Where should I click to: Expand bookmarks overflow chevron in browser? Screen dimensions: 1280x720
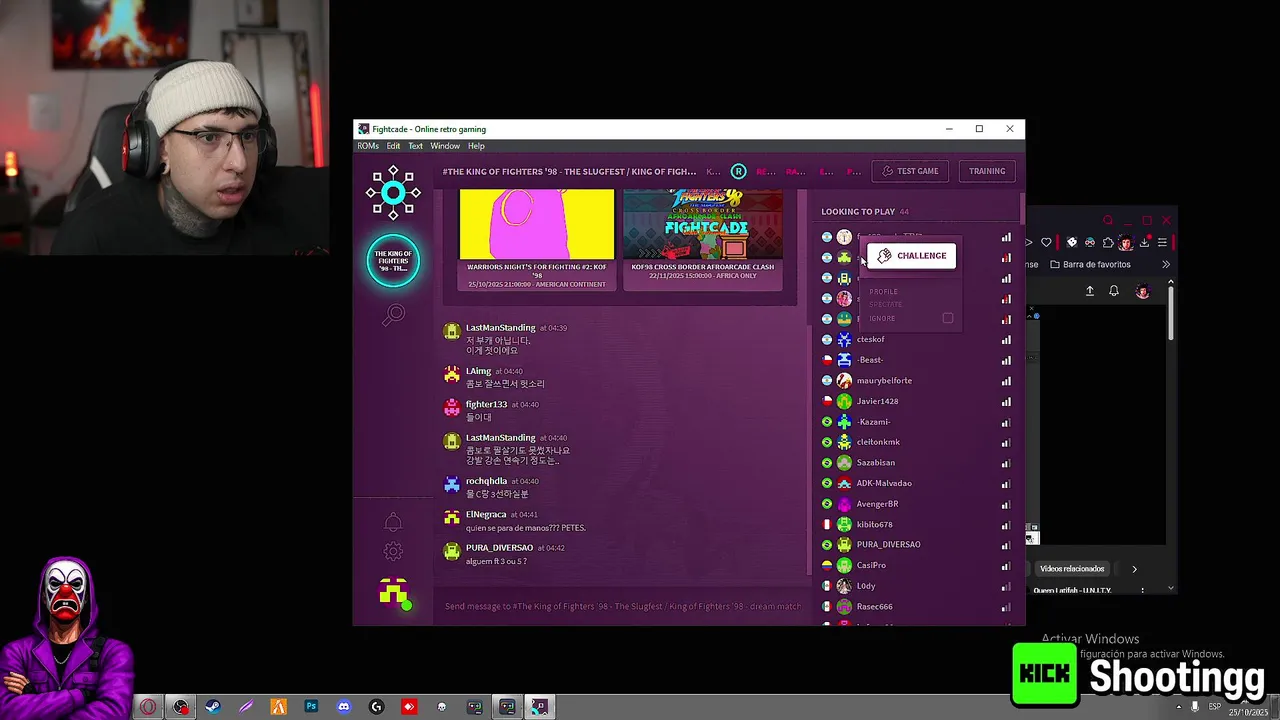click(1166, 265)
